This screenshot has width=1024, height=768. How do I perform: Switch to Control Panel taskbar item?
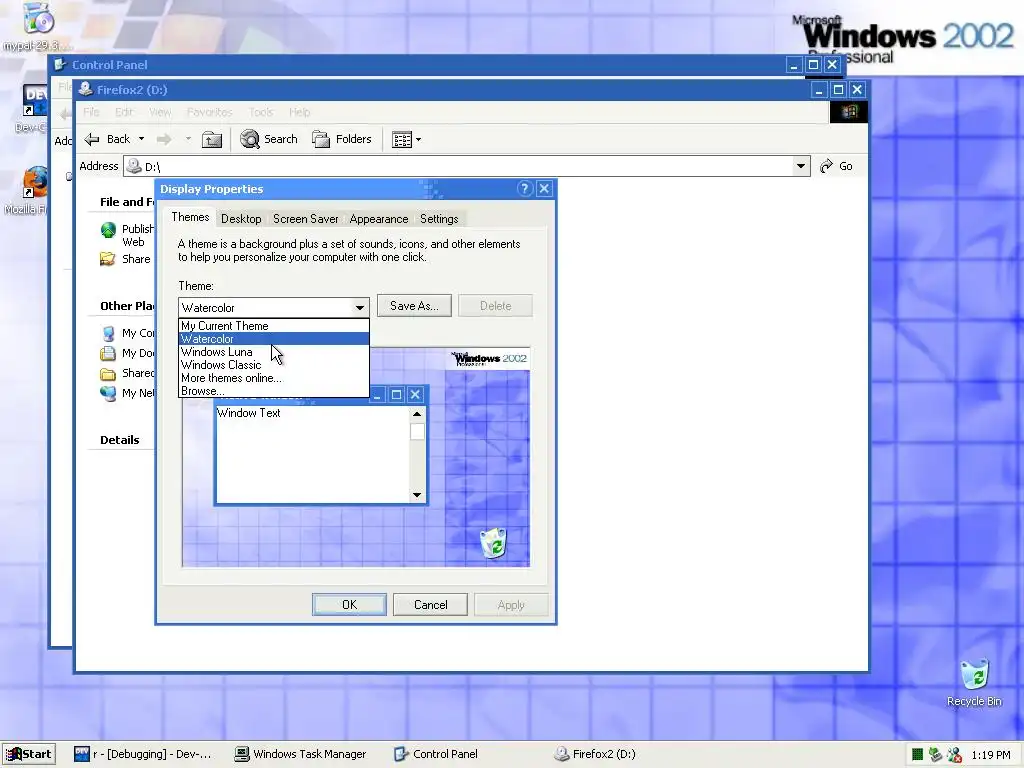point(436,754)
